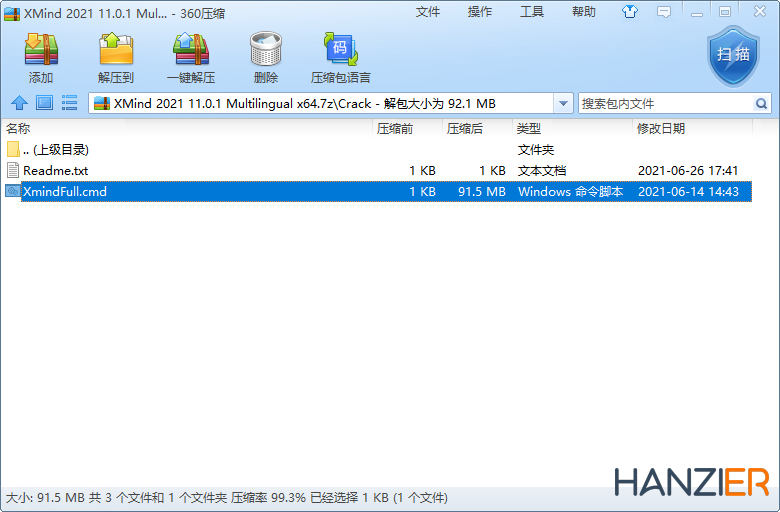The width and height of the screenshot is (780, 512).
Task: Click the search magnifier button
Action: (x=761, y=103)
